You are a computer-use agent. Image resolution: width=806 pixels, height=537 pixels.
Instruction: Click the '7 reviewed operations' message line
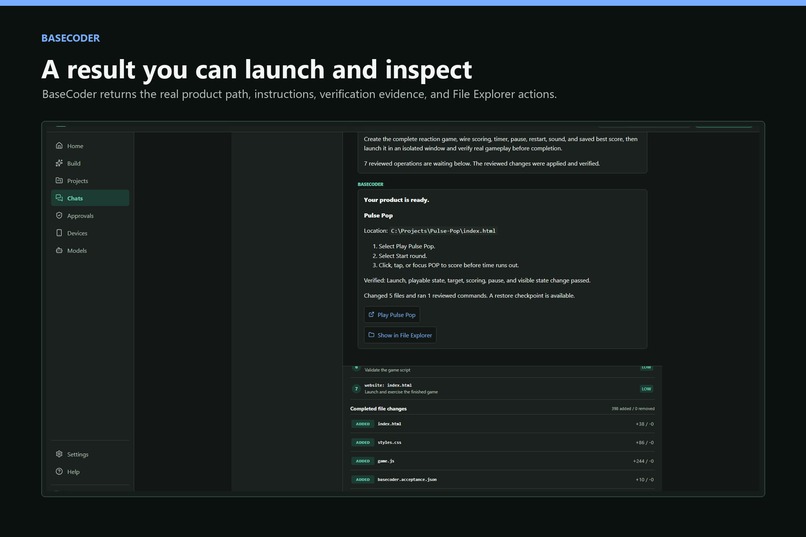pyautogui.click(x=482, y=163)
